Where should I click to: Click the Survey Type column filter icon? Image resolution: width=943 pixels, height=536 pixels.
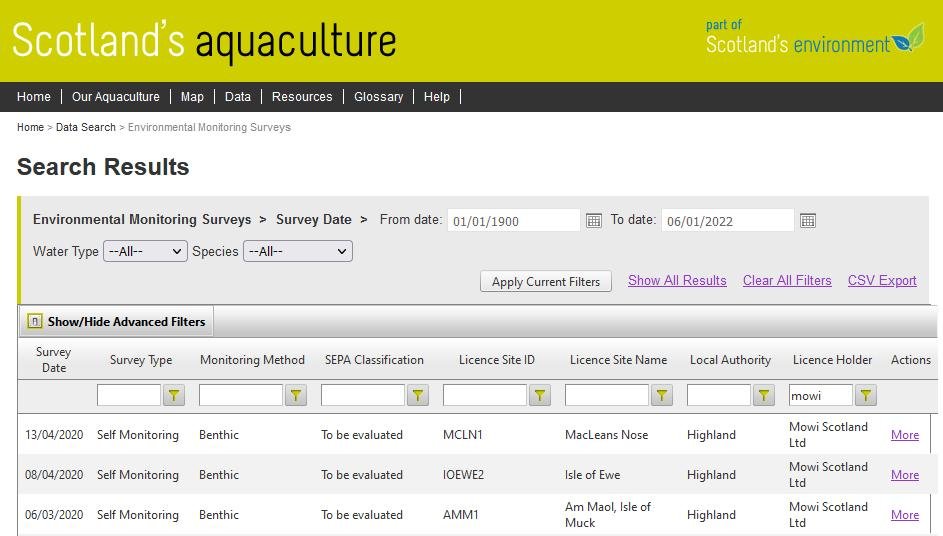coord(175,396)
